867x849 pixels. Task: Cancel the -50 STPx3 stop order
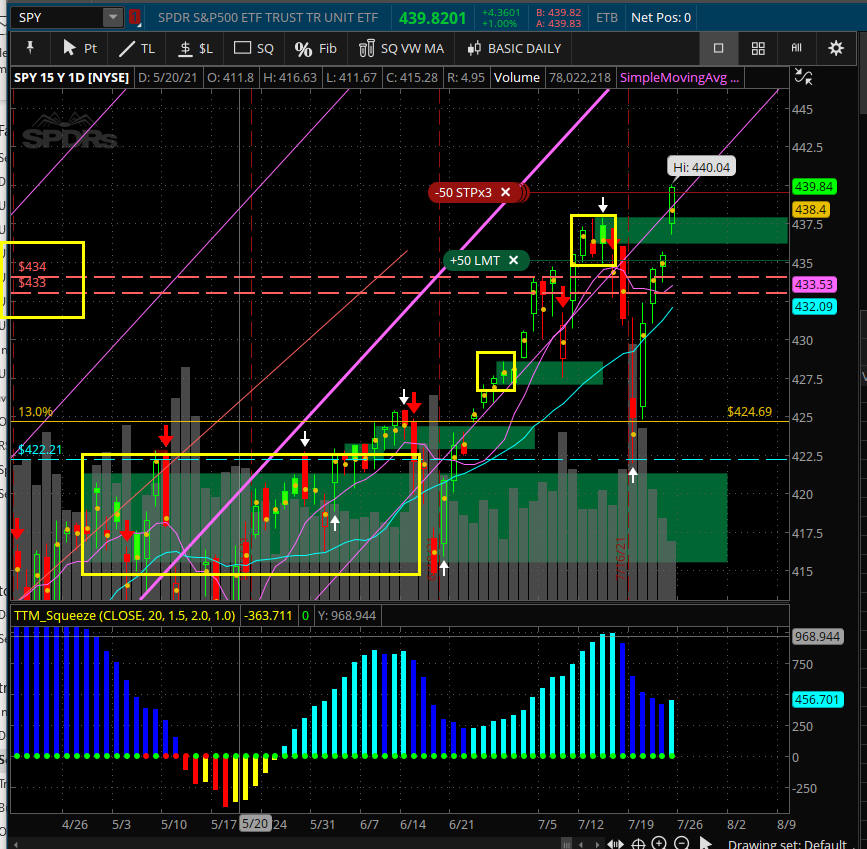click(x=506, y=192)
